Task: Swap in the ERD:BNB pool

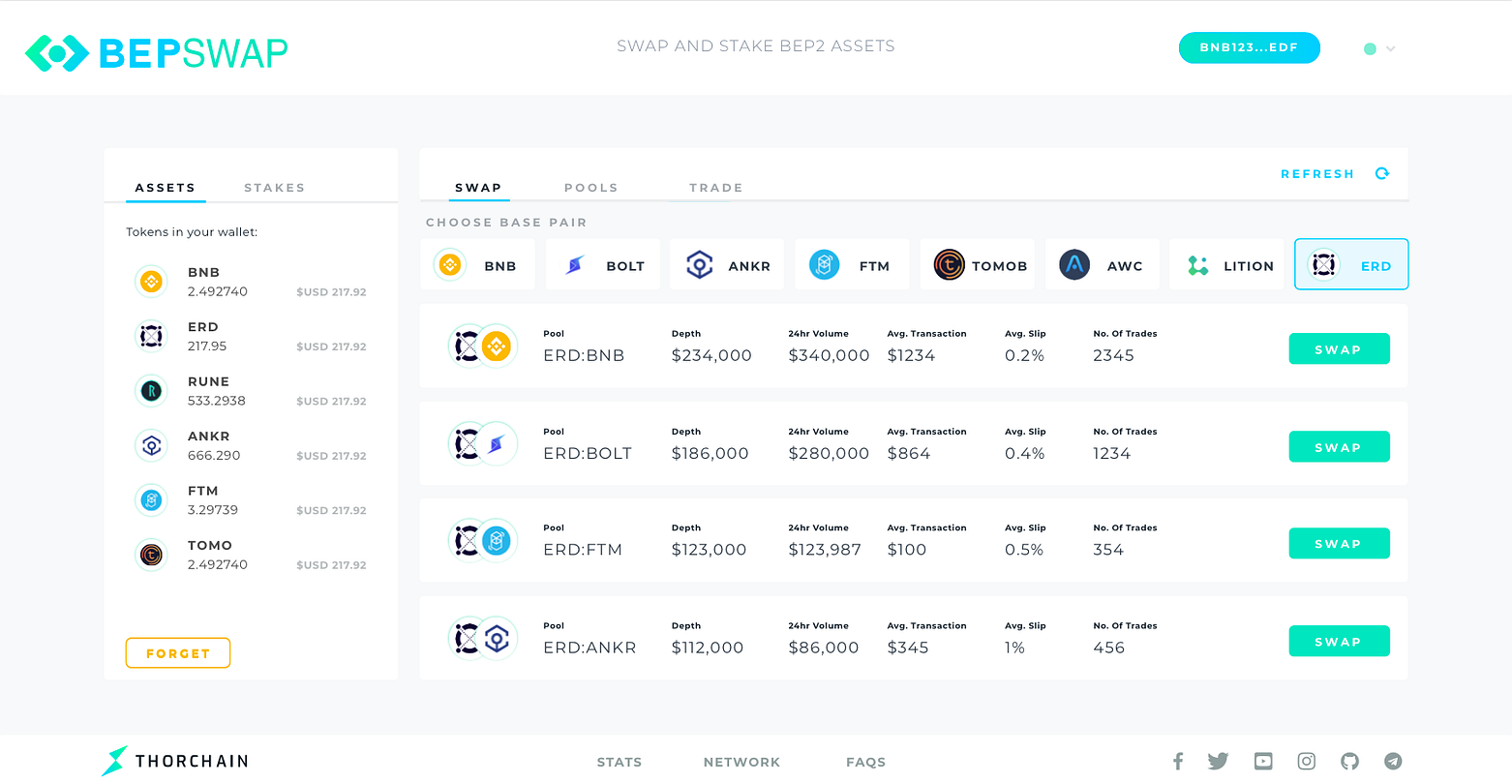Action: (1339, 348)
